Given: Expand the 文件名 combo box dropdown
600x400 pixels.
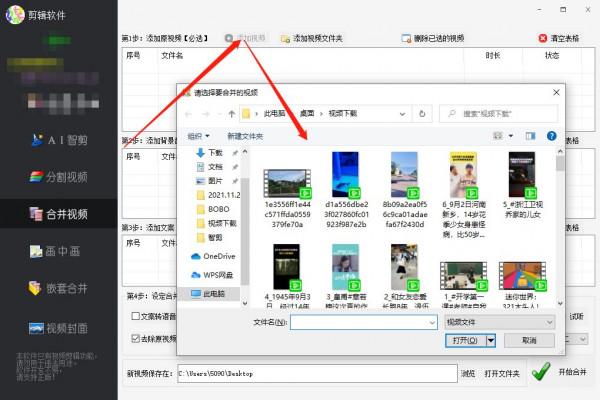Looking at the screenshot, I should tap(432, 322).
